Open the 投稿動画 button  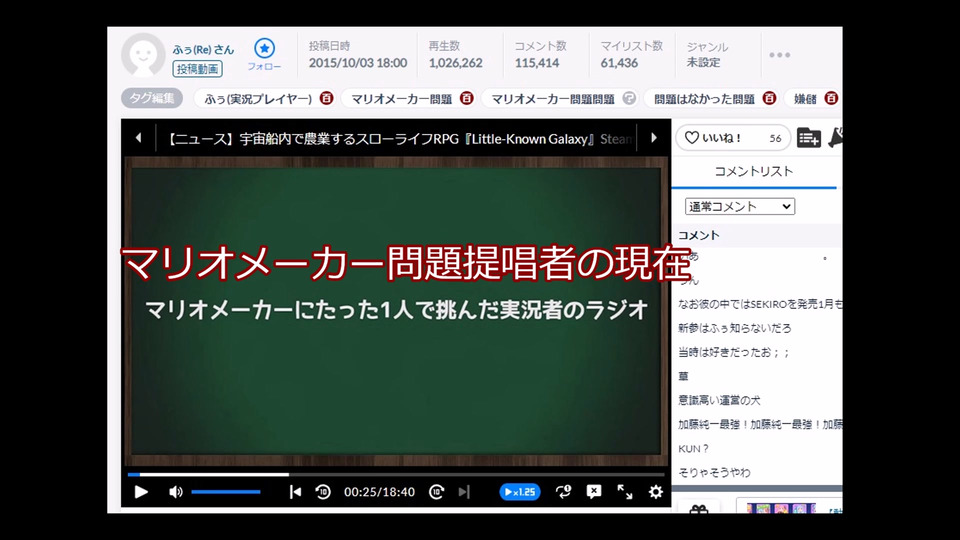[197, 69]
